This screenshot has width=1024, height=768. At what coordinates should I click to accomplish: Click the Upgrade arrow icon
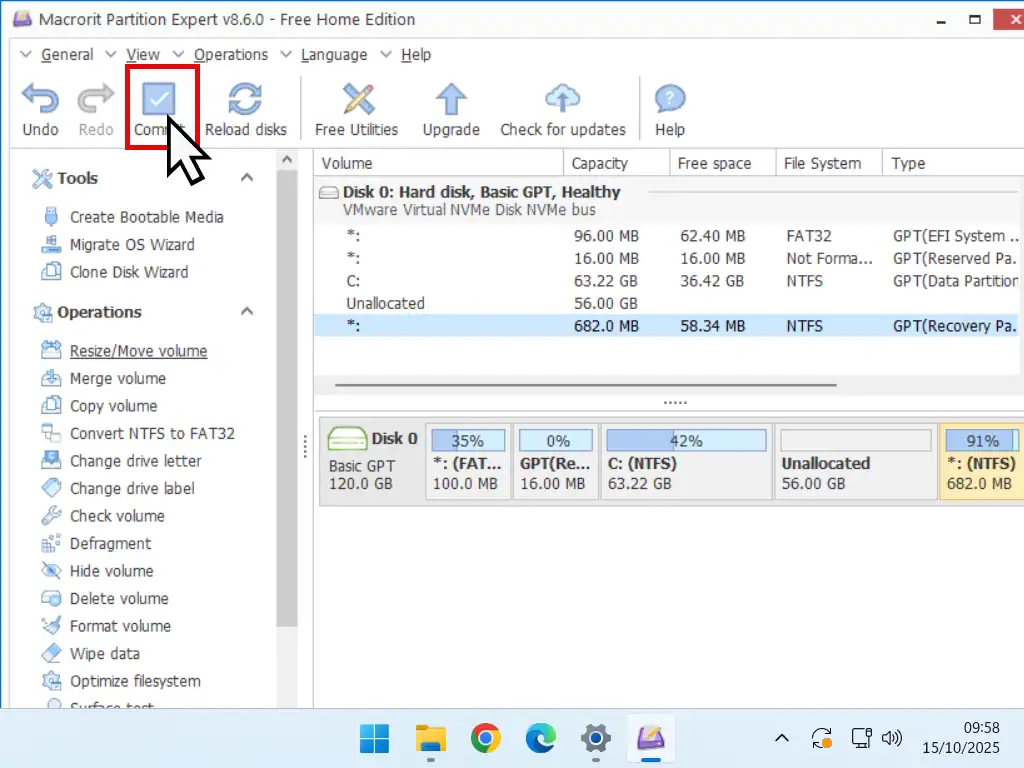451,100
